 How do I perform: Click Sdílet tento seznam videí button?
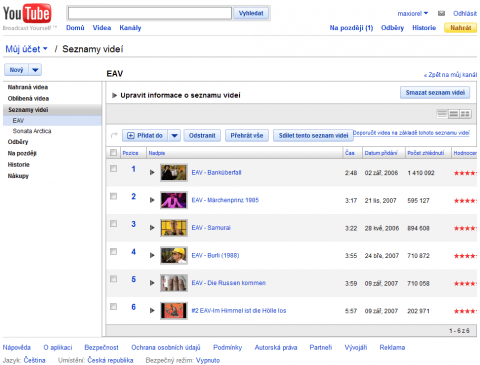pos(313,135)
